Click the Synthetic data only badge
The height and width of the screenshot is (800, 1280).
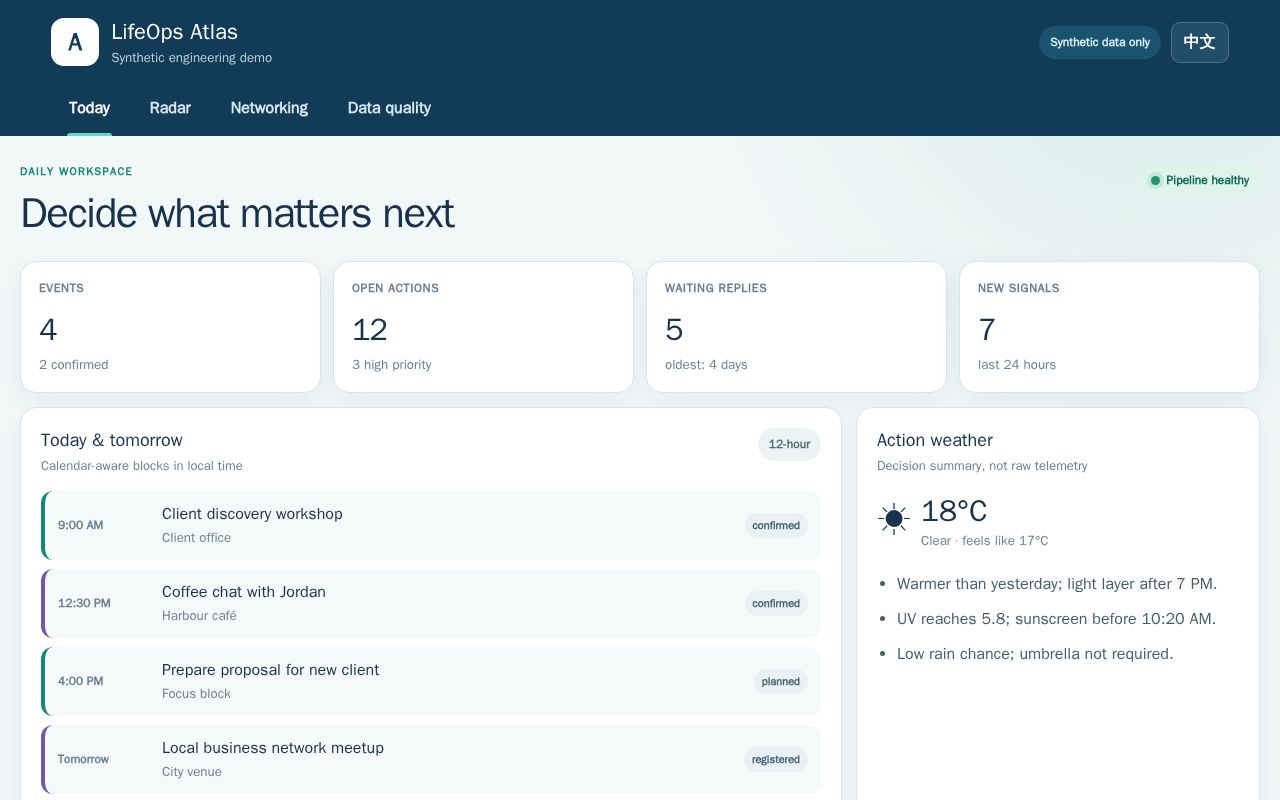coord(1100,42)
